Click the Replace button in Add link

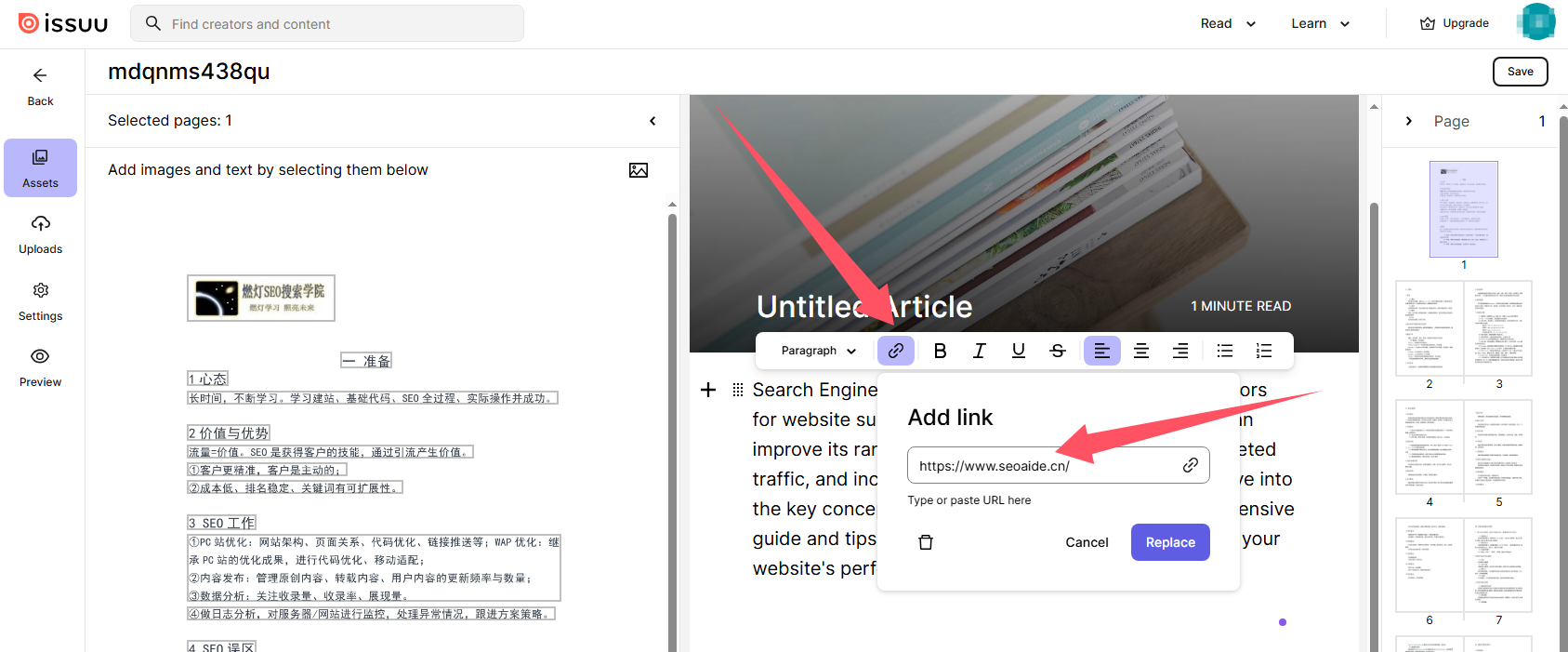[1170, 542]
